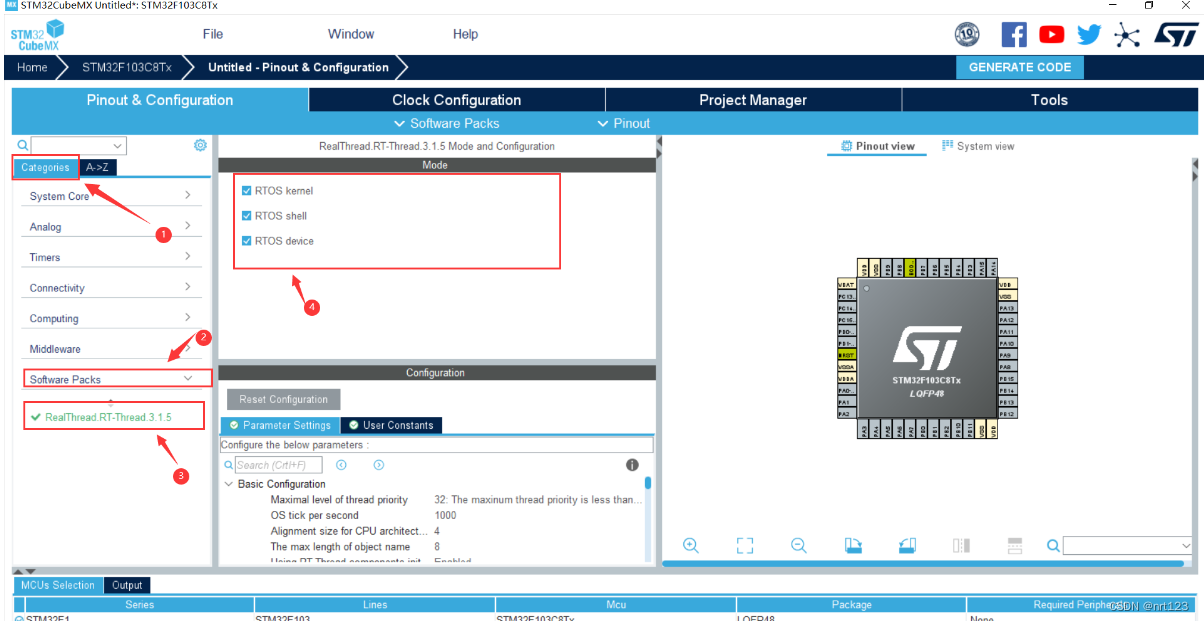Rotate the chip counterclockwise
This screenshot has width=1204, height=621.
906,545
